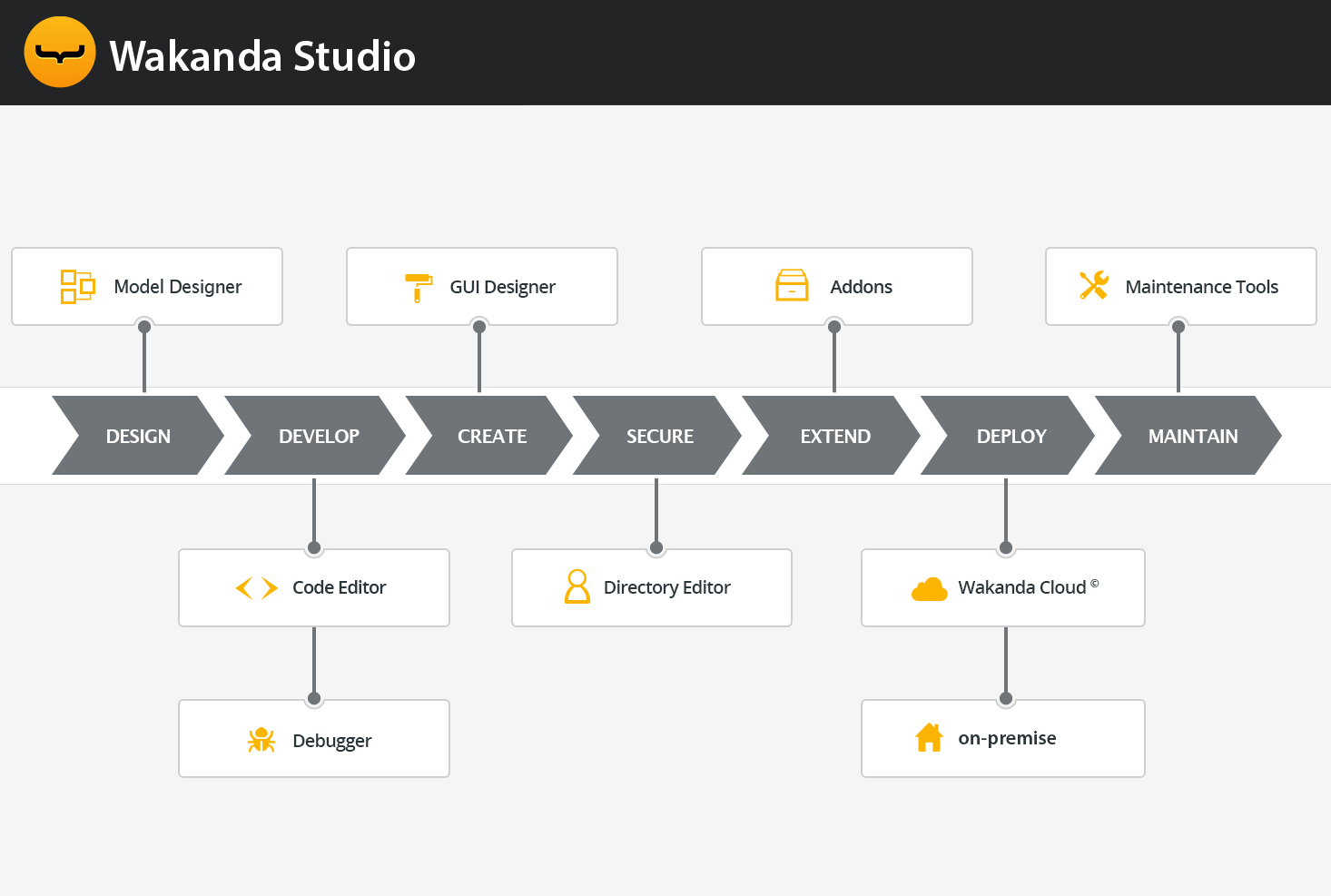The width and height of the screenshot is (1331, 896).
Task: Expand the DEPLOY stage
Action: [1011, 436]
